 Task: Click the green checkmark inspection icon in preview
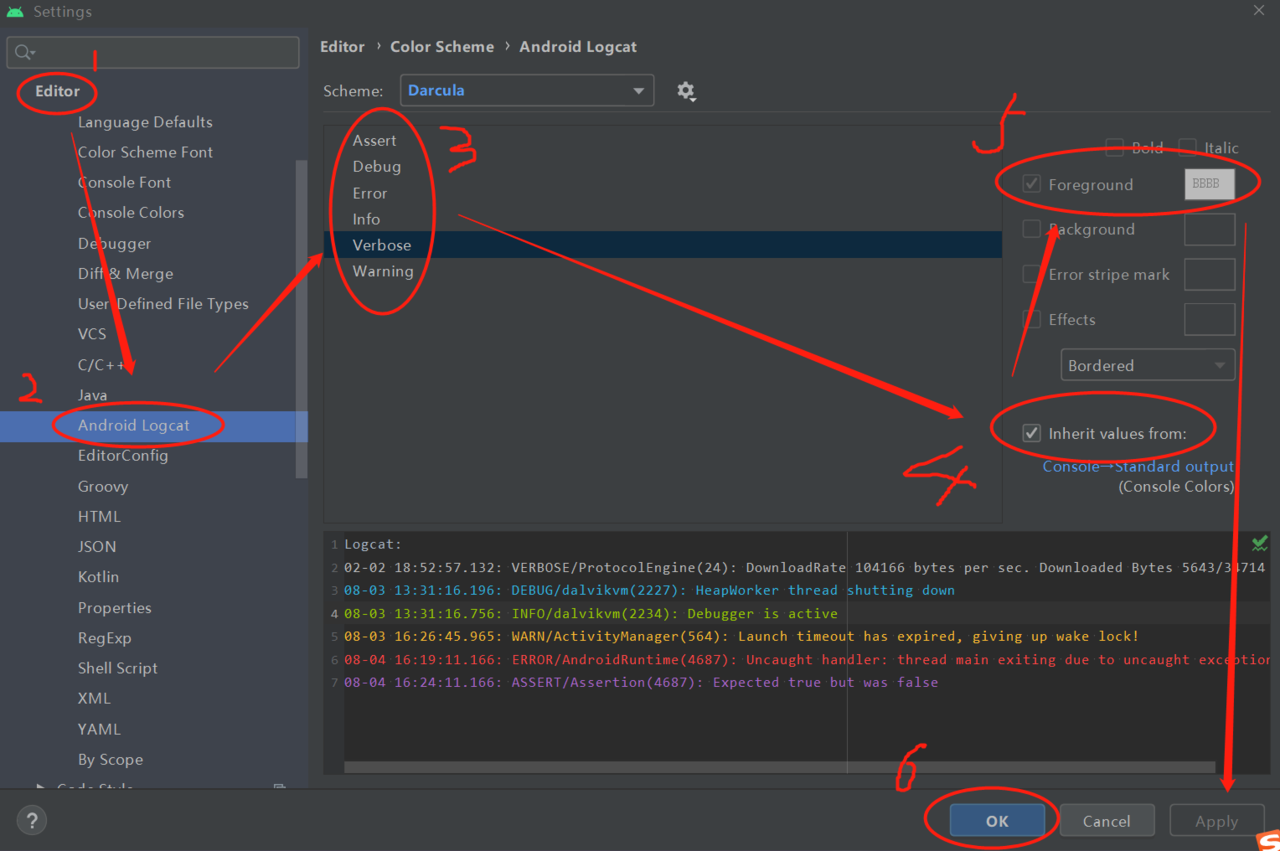[1260, 543]
